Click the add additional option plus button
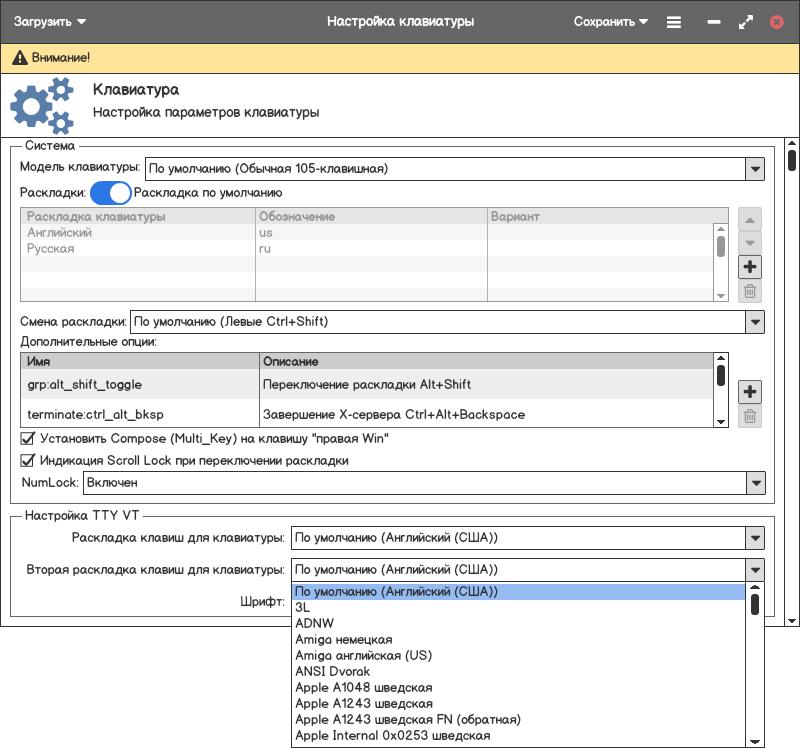Viewport: 800px width, 749px height. tap(750, 391)
